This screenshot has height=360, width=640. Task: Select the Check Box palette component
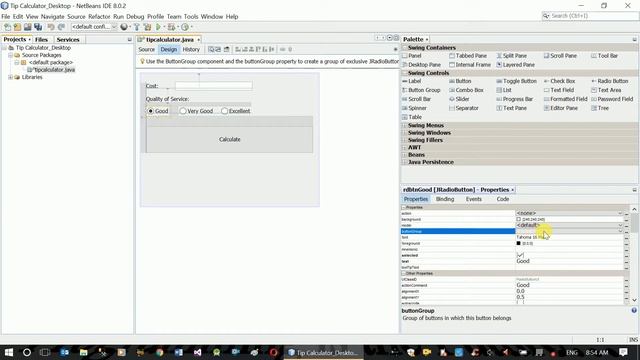point(559,81)
